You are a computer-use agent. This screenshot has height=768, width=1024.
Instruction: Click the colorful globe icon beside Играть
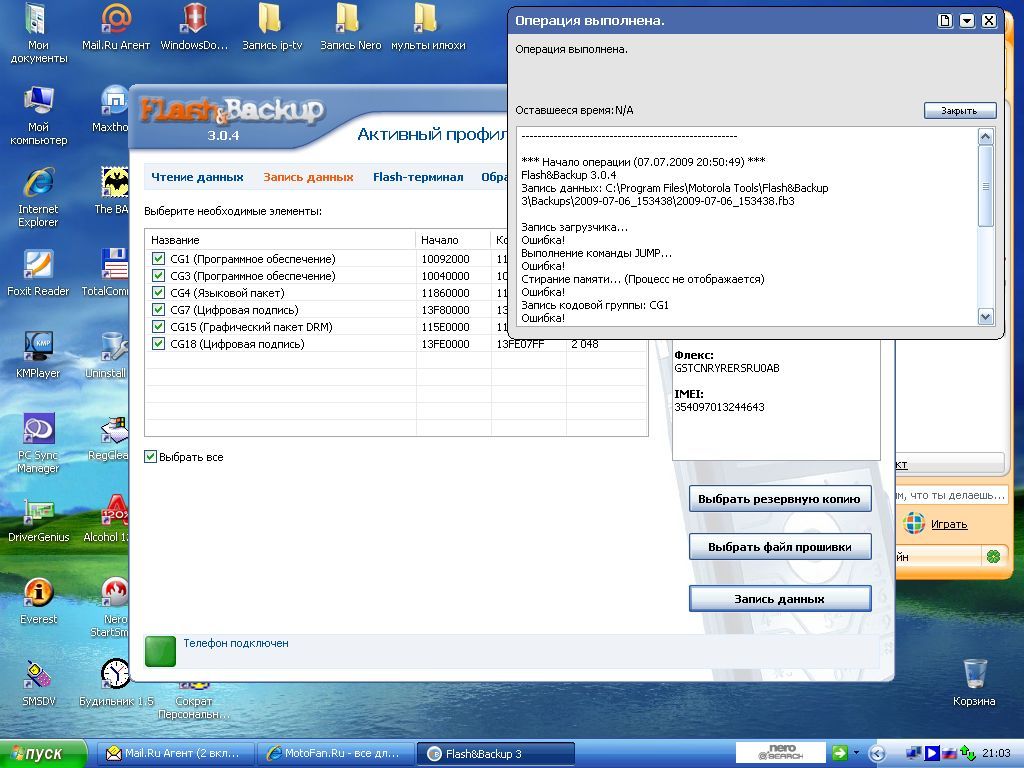coord(914,524)
